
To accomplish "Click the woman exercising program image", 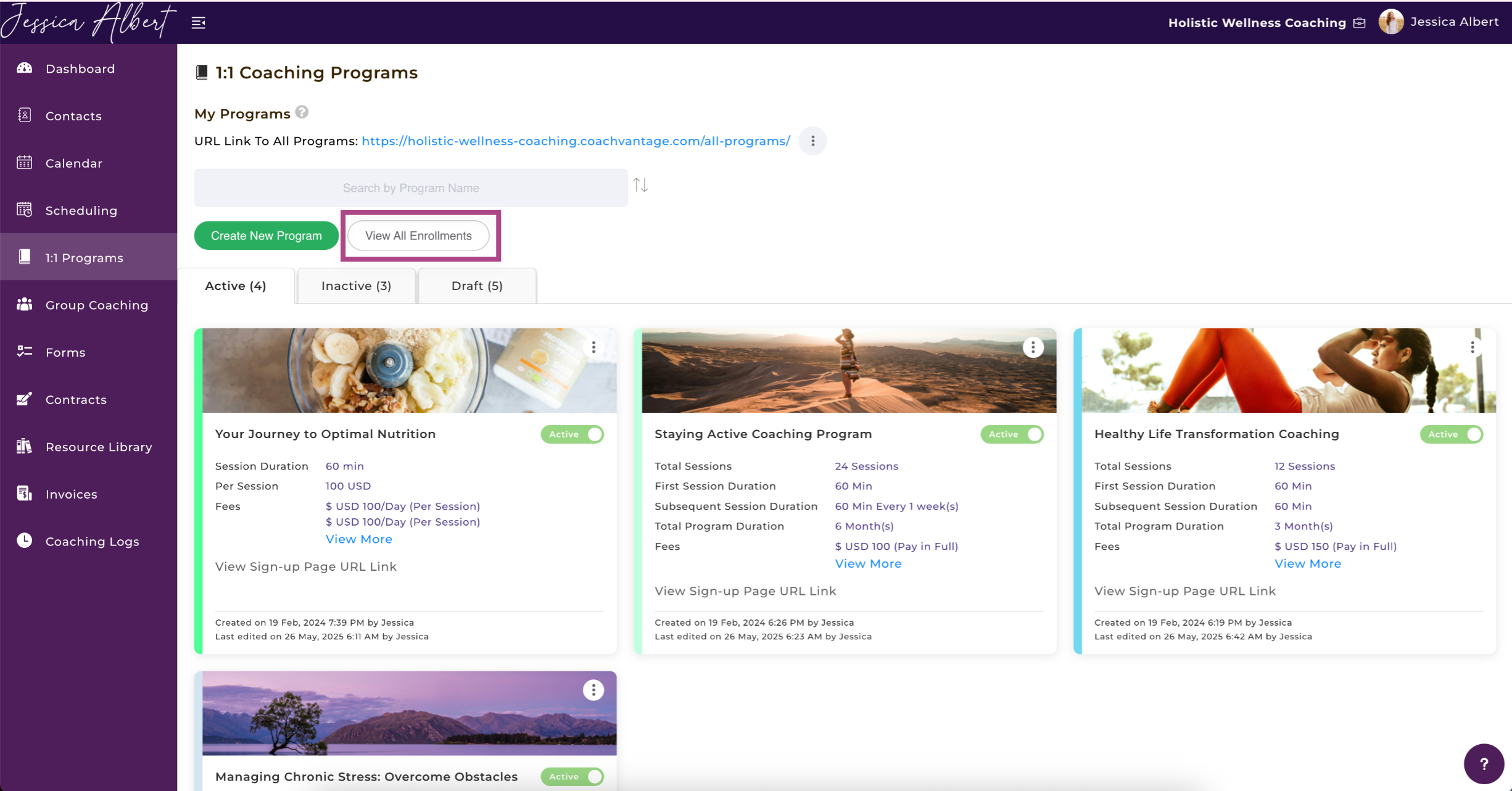I will point(1289,370).
